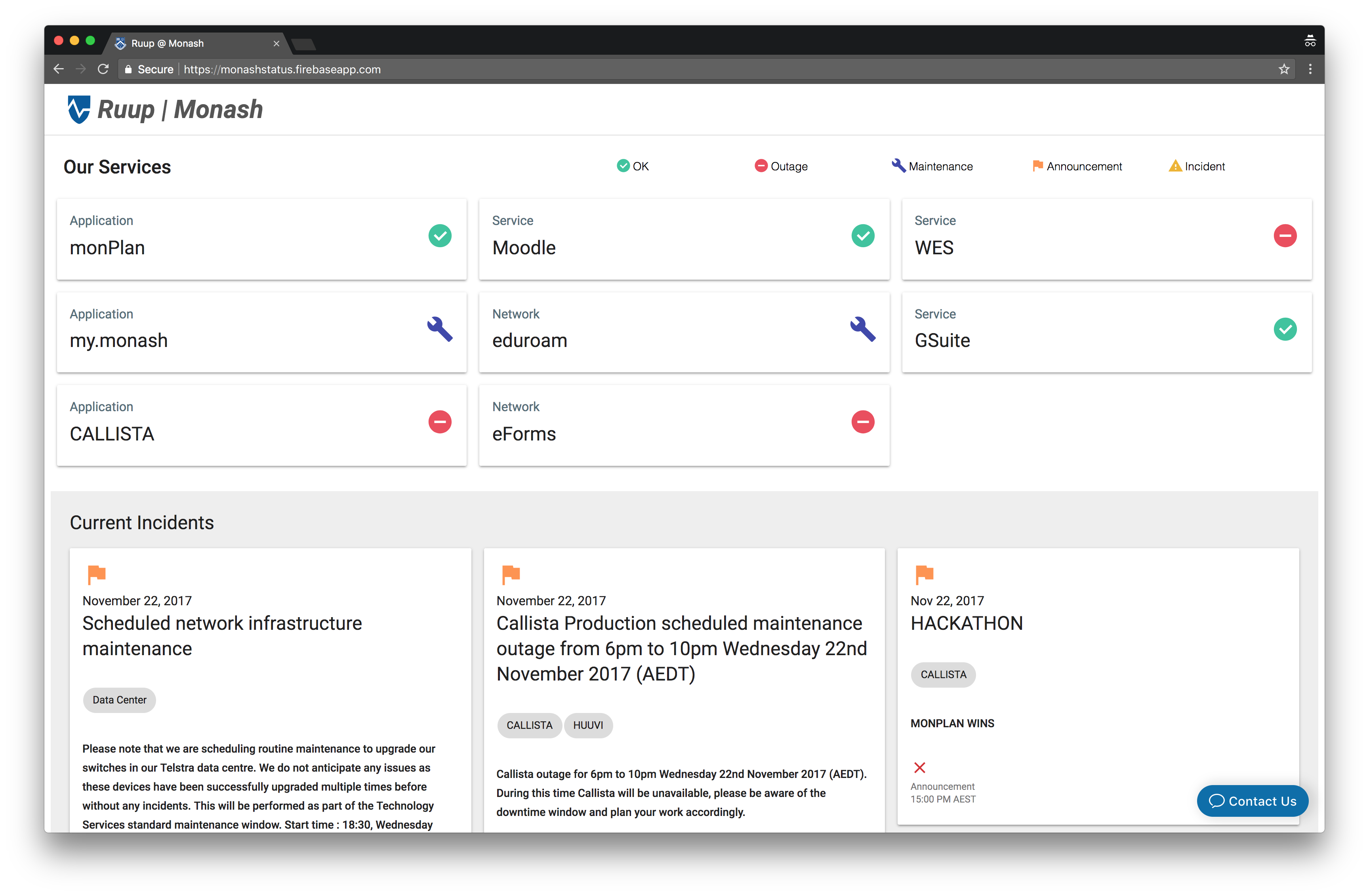Click the Data Center tag chip
The height and width of the screenshot is (896, 1369).
[119, 700]
